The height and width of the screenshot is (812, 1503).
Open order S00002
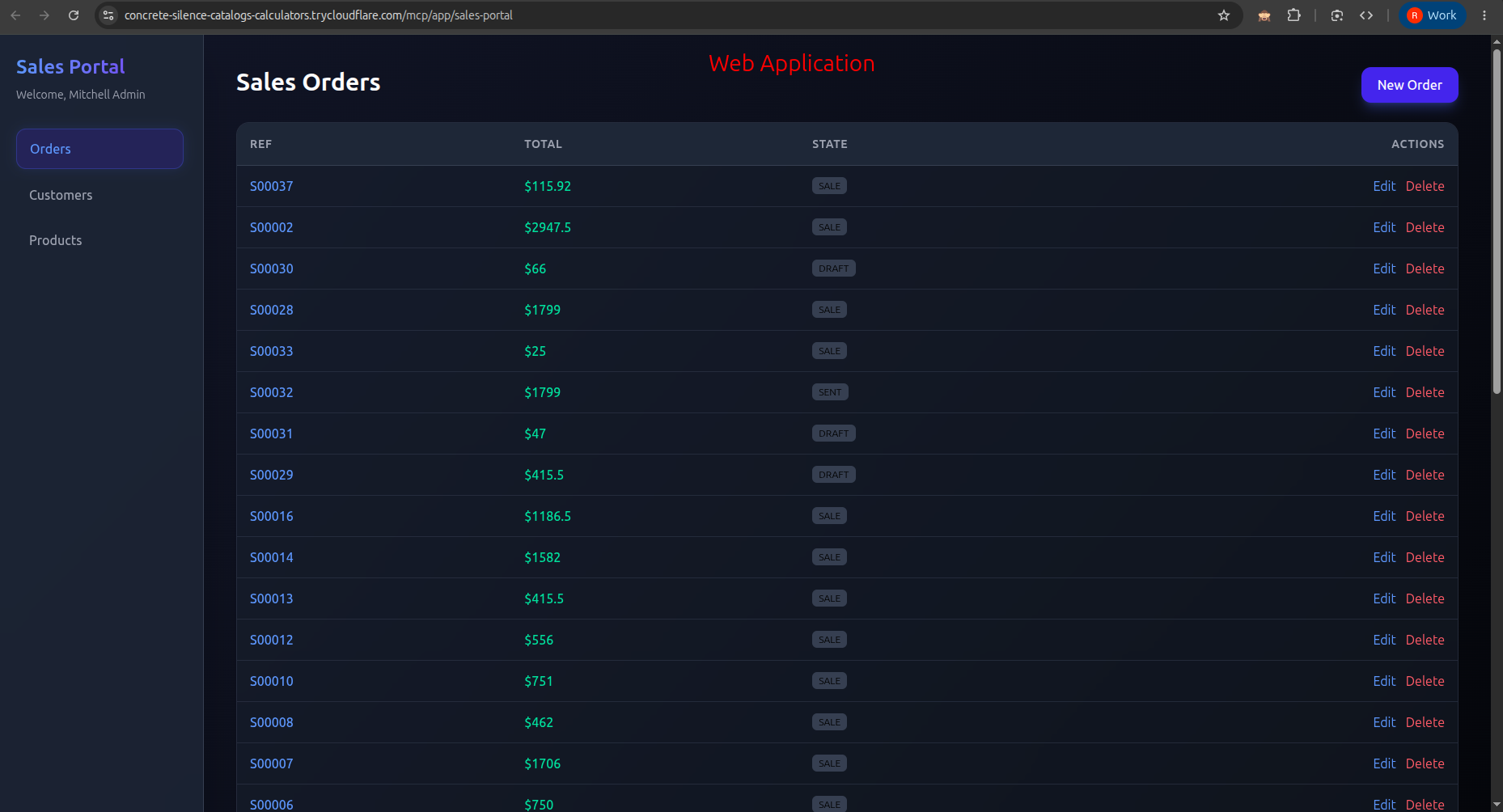[x=271, y=227]
